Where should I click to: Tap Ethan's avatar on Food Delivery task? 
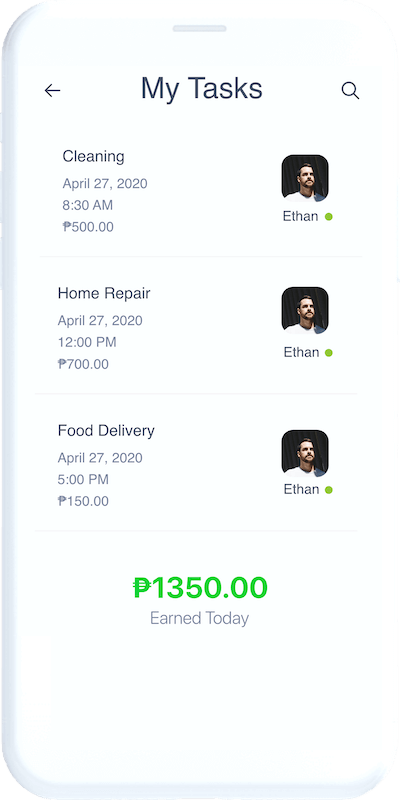point(305,453)
